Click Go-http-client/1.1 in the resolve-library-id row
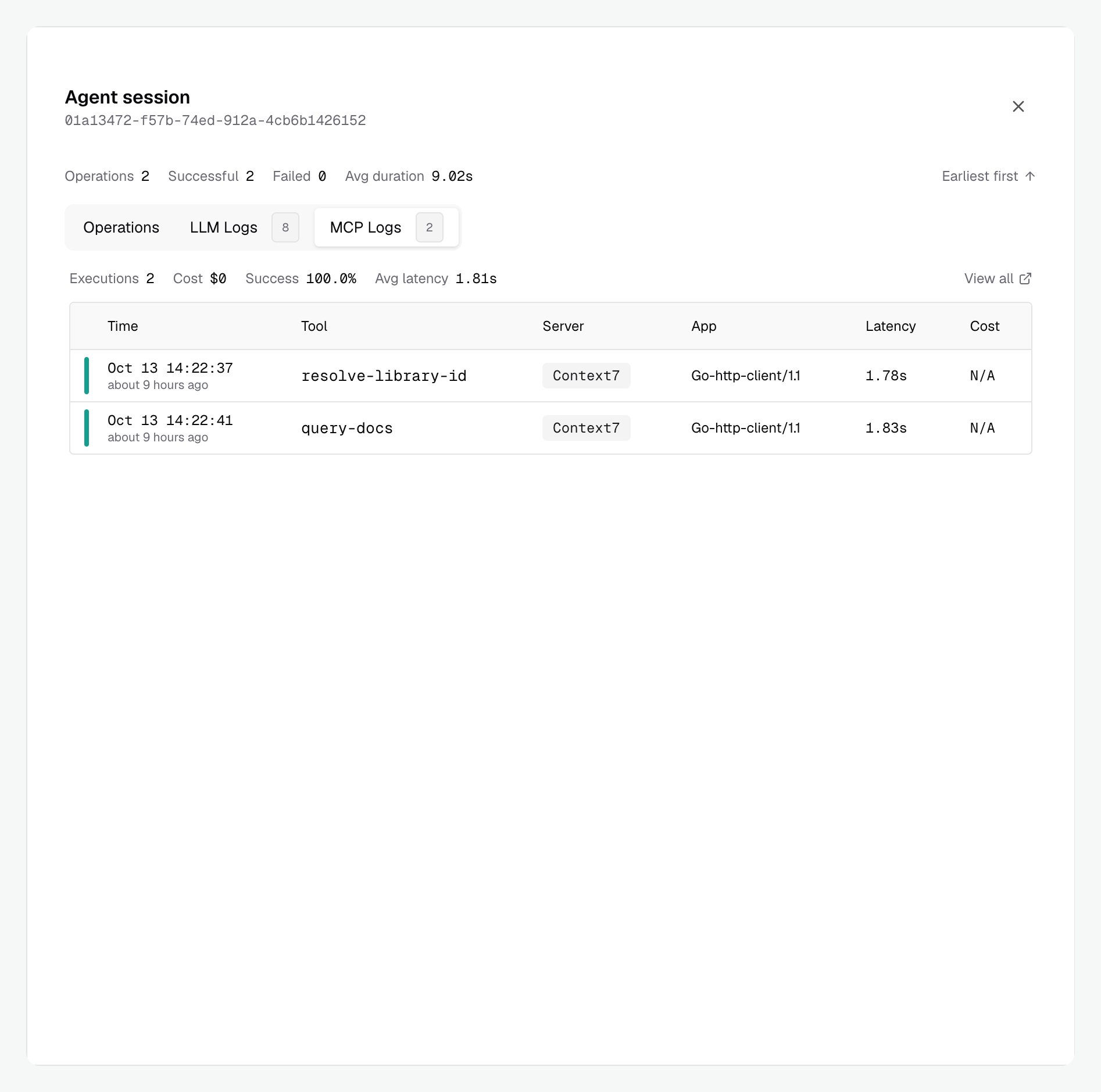1101x1092 pixels. pos(746,376)
